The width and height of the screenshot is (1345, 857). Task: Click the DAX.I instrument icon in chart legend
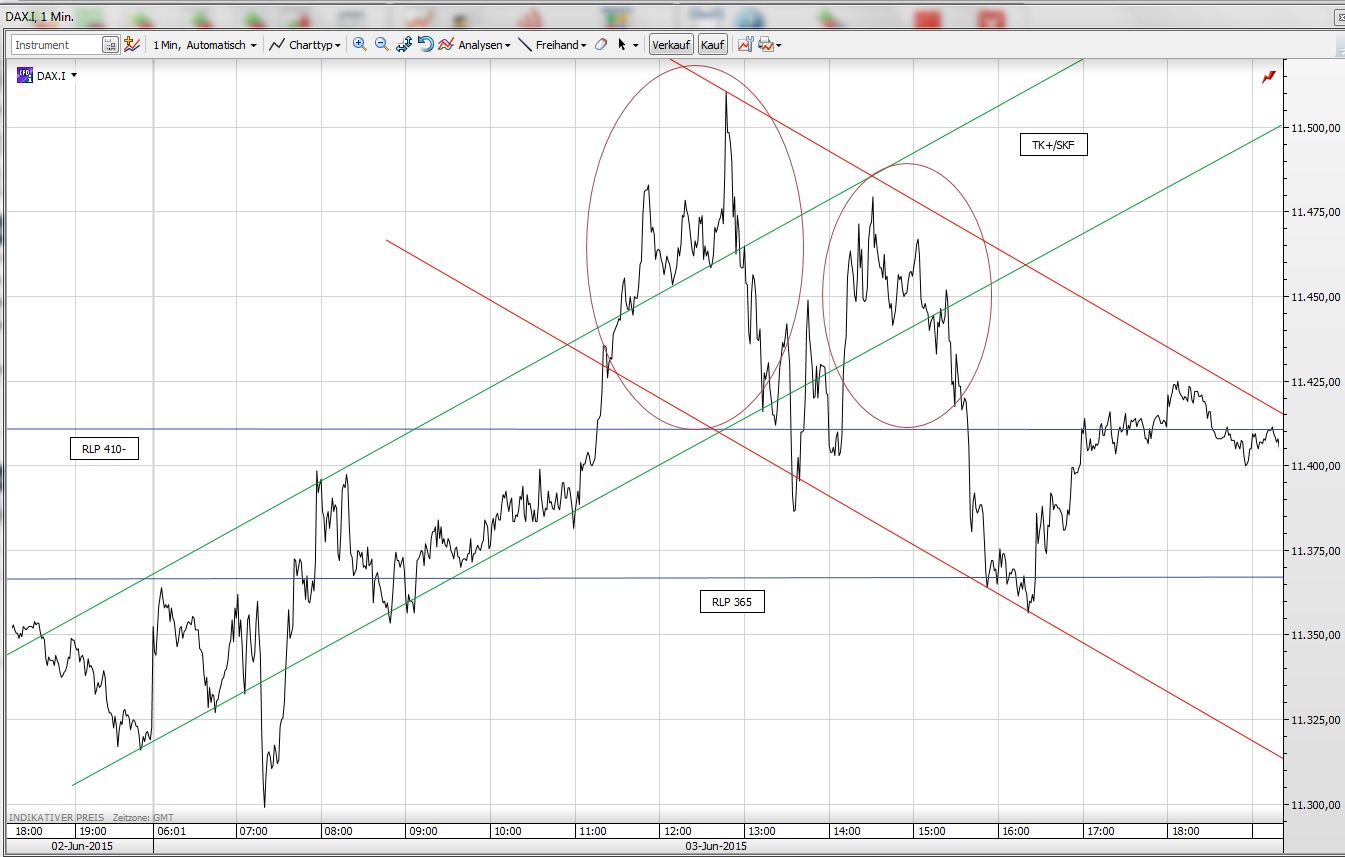(x=24, y=75)
